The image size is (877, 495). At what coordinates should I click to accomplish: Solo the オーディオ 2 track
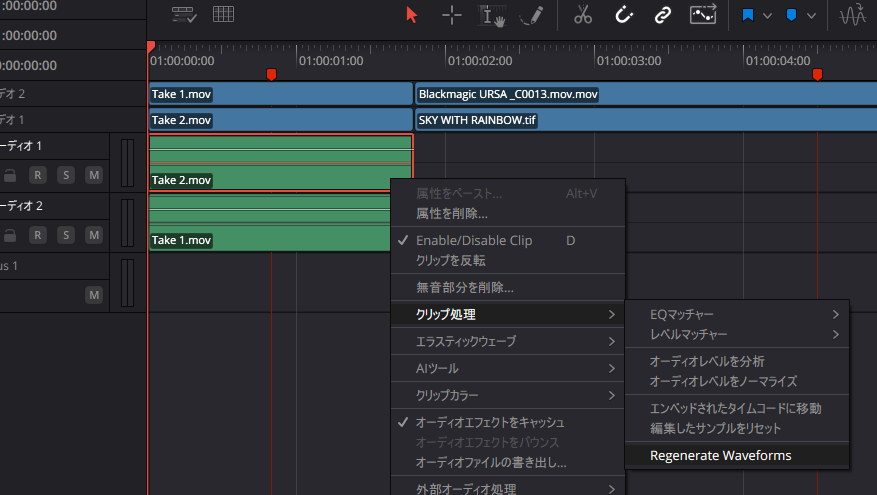[66, 235]
